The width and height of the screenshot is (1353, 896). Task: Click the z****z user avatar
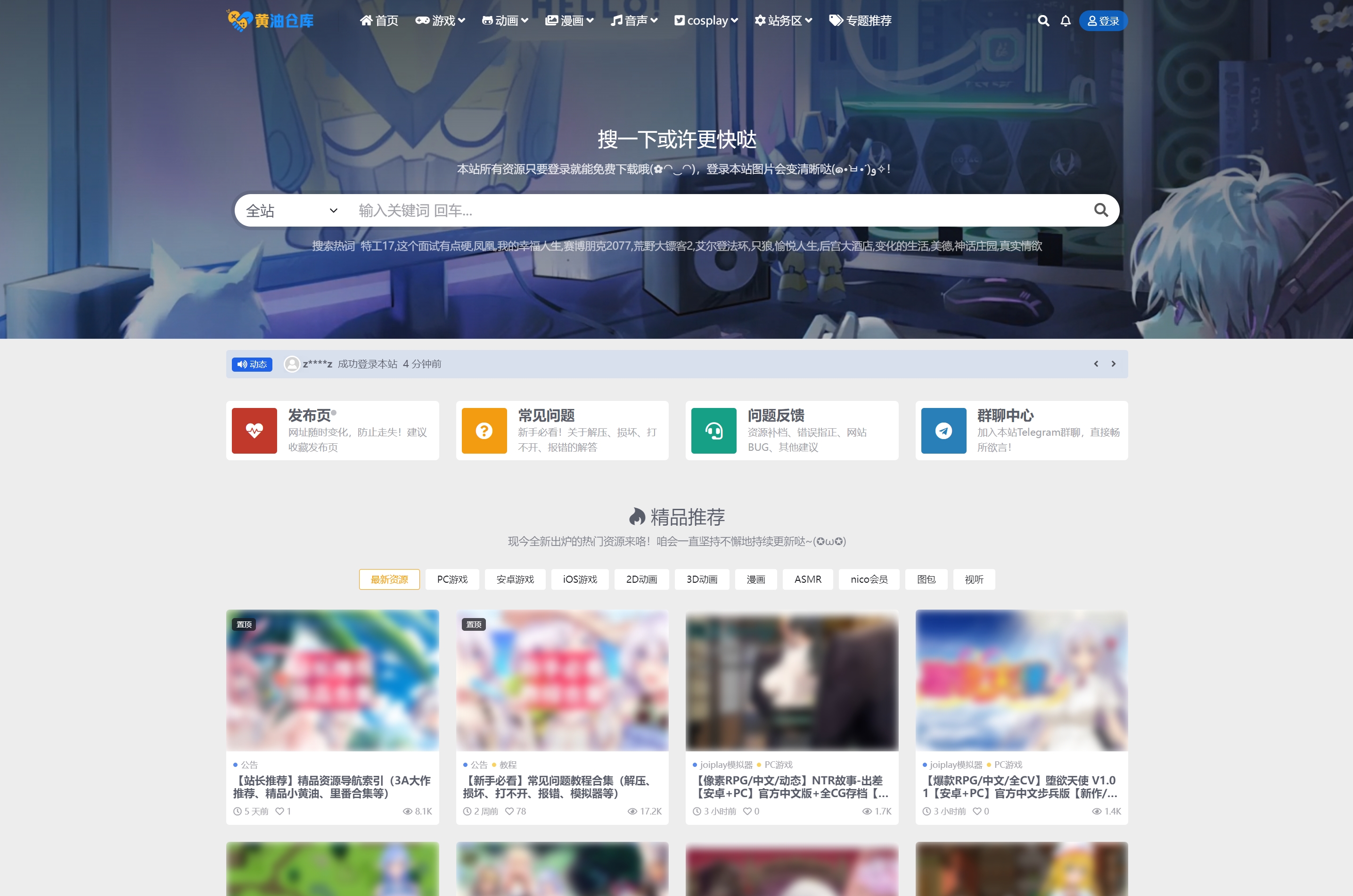click(x=292, y=364)
